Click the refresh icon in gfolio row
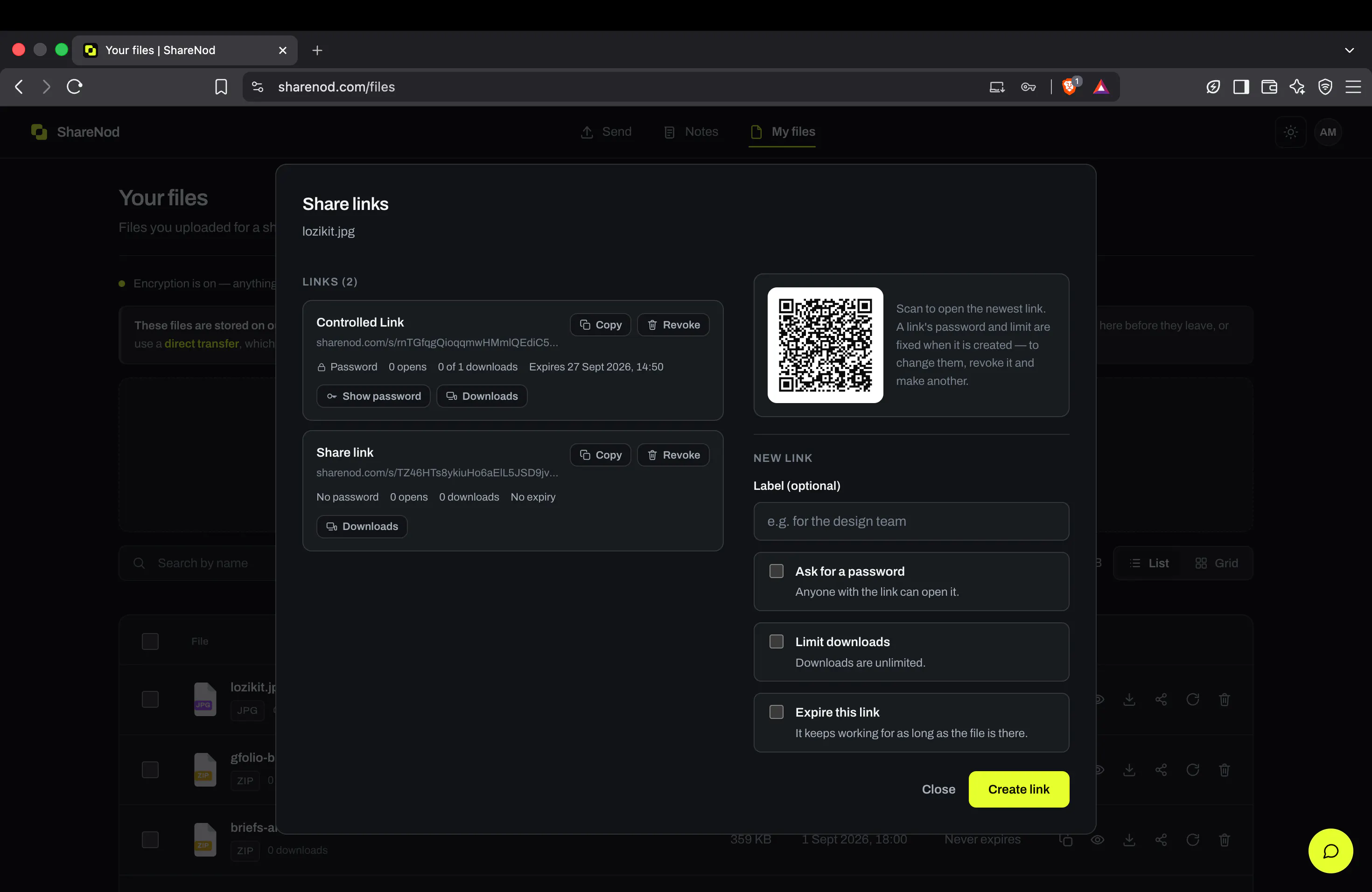 click(x=1192, y=769)
